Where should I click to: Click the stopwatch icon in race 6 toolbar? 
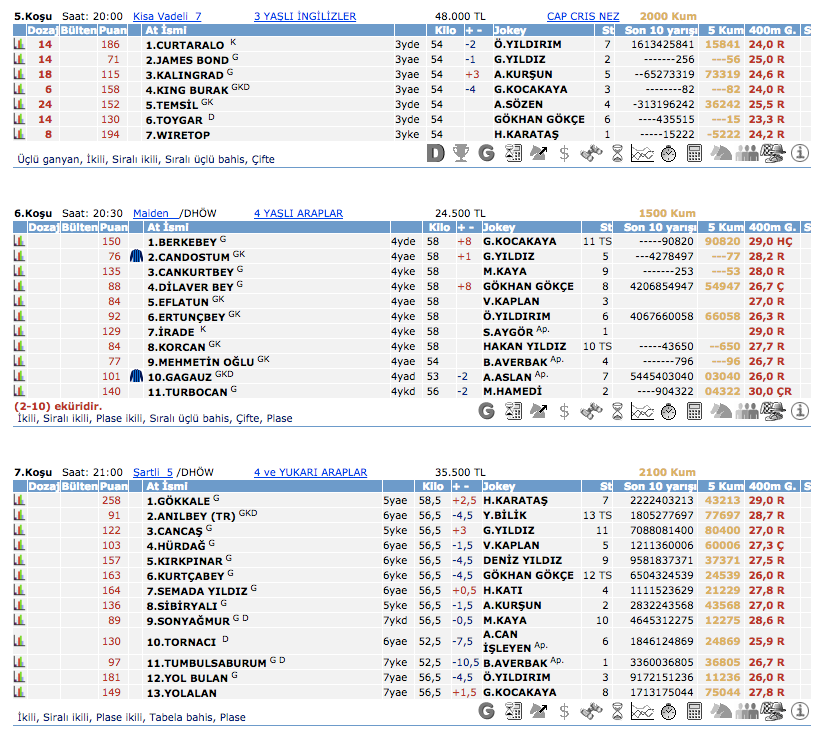(x=669, y=410)
